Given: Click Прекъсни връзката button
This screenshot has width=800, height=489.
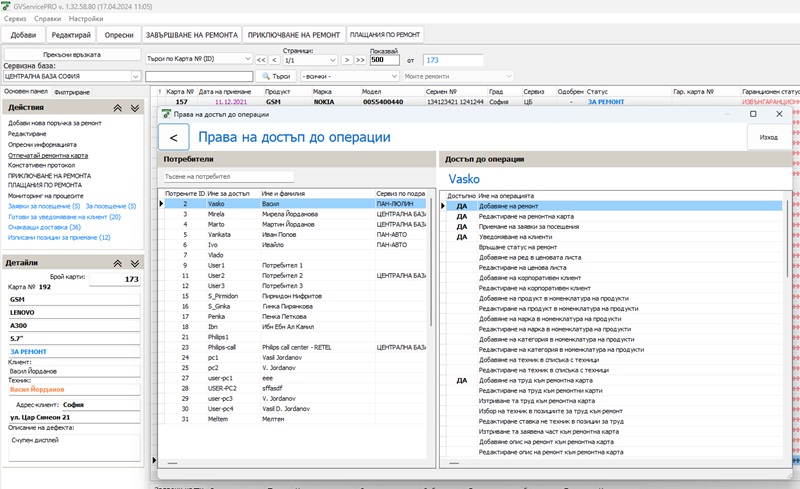Looking at the screenshot, I should click(x=72, y=54).
